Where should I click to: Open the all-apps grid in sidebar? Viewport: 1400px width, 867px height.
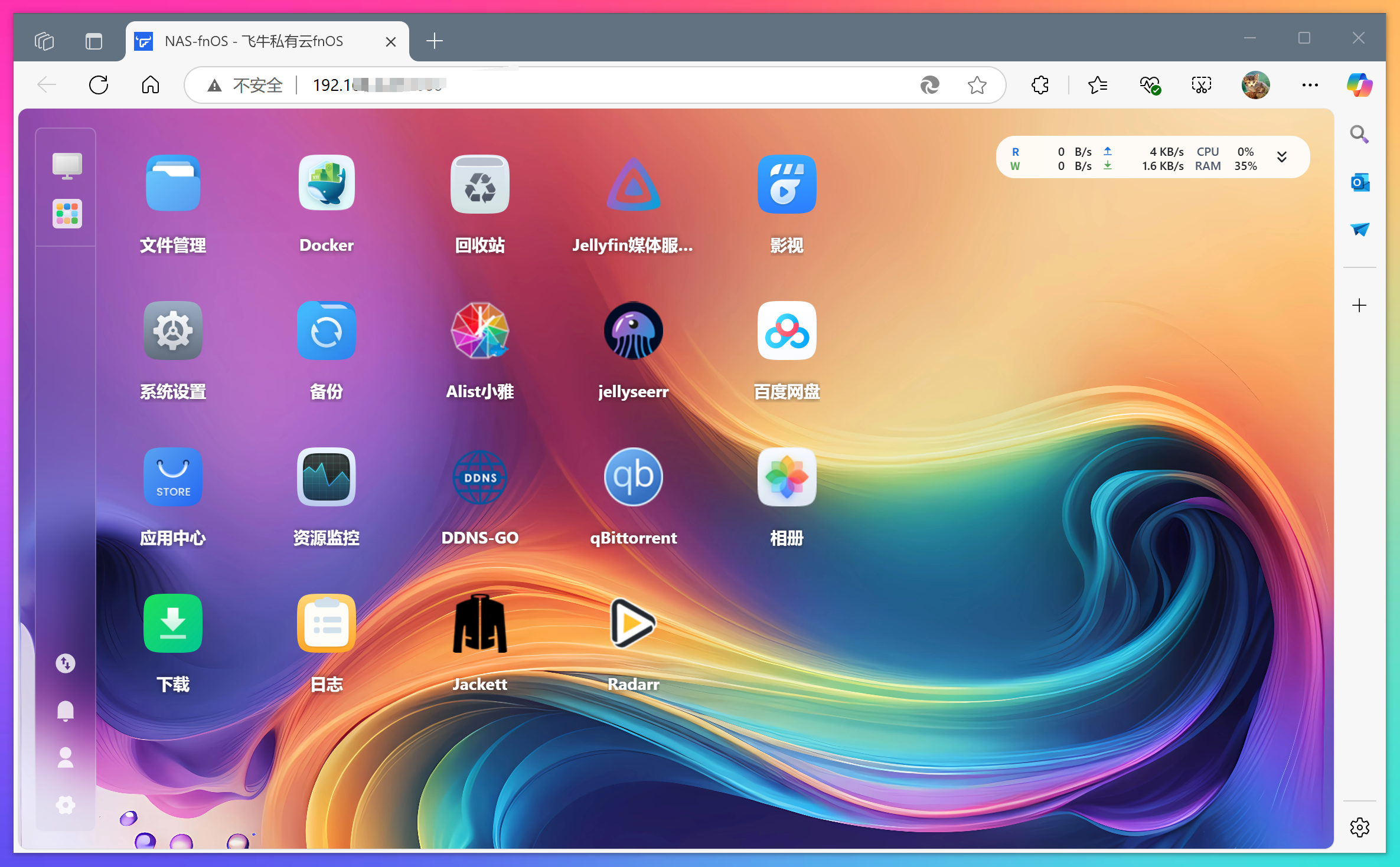click(x=67, y=213)
